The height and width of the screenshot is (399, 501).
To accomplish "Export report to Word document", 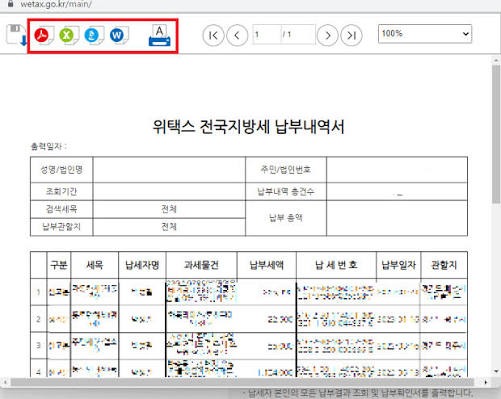I will pos(118,35).
